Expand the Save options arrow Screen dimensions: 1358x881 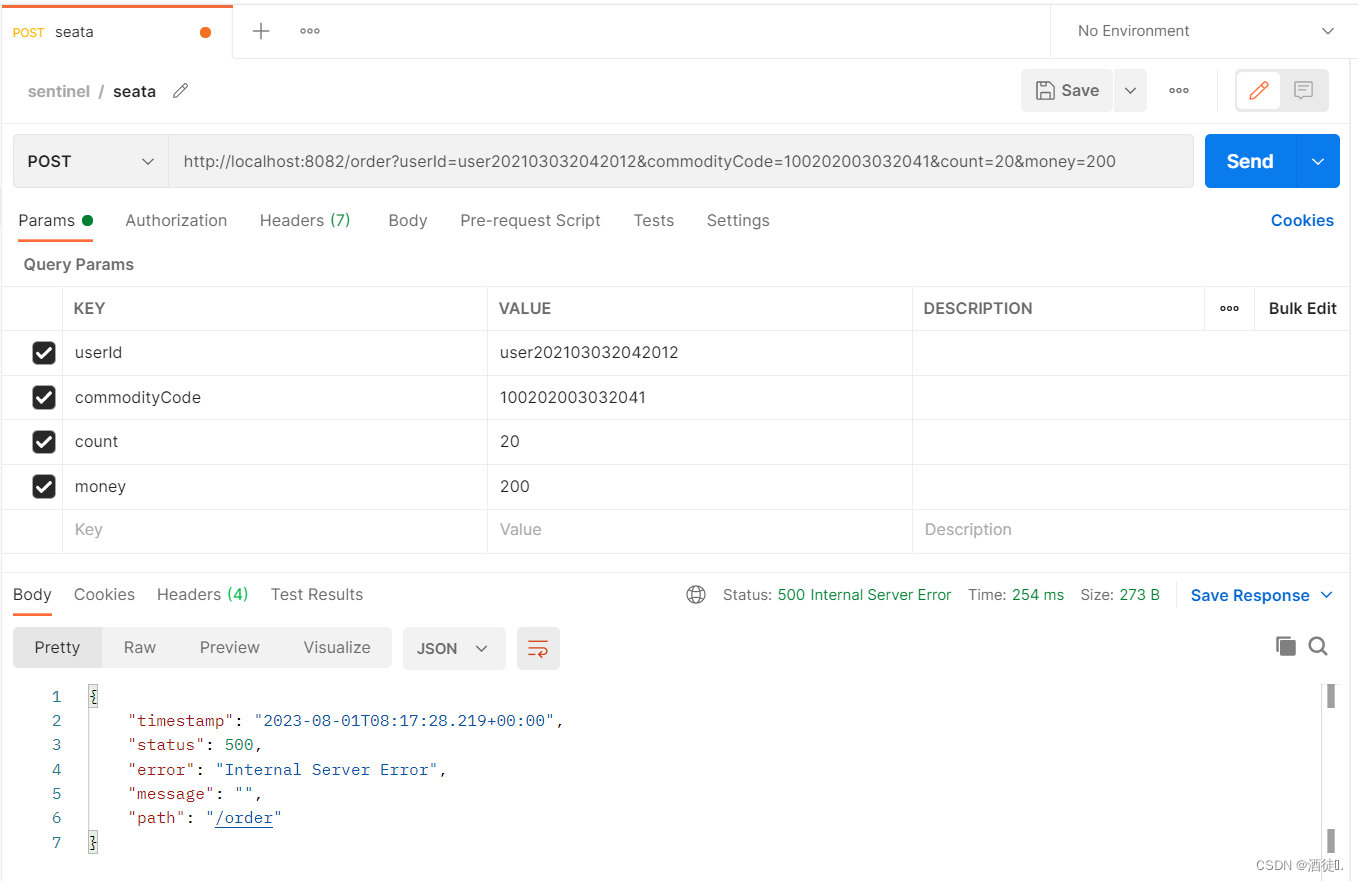click(x=1130, y=90)
